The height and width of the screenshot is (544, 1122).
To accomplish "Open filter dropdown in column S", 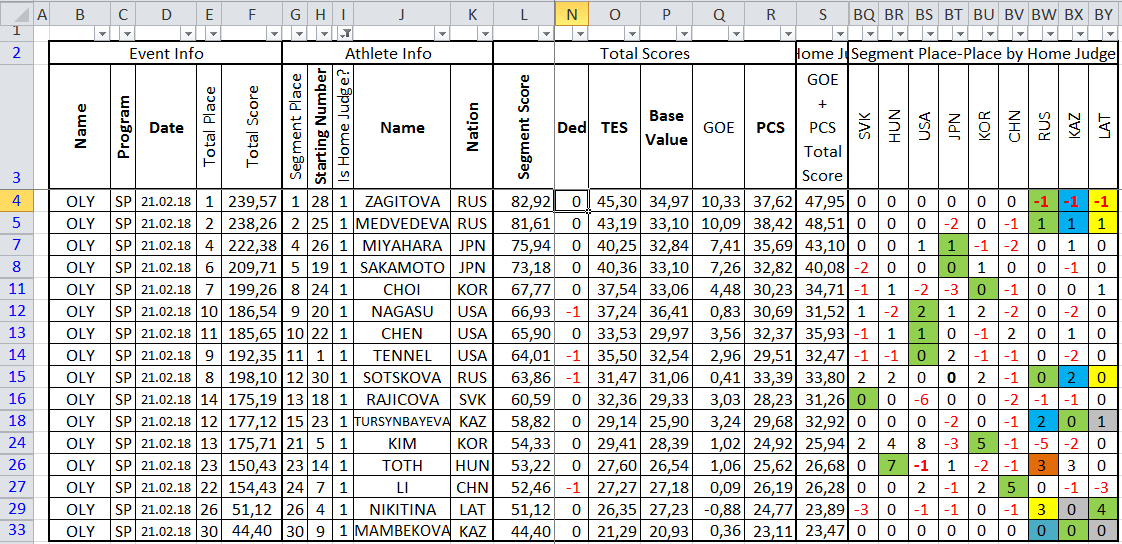I will click(x=839, y=34).
